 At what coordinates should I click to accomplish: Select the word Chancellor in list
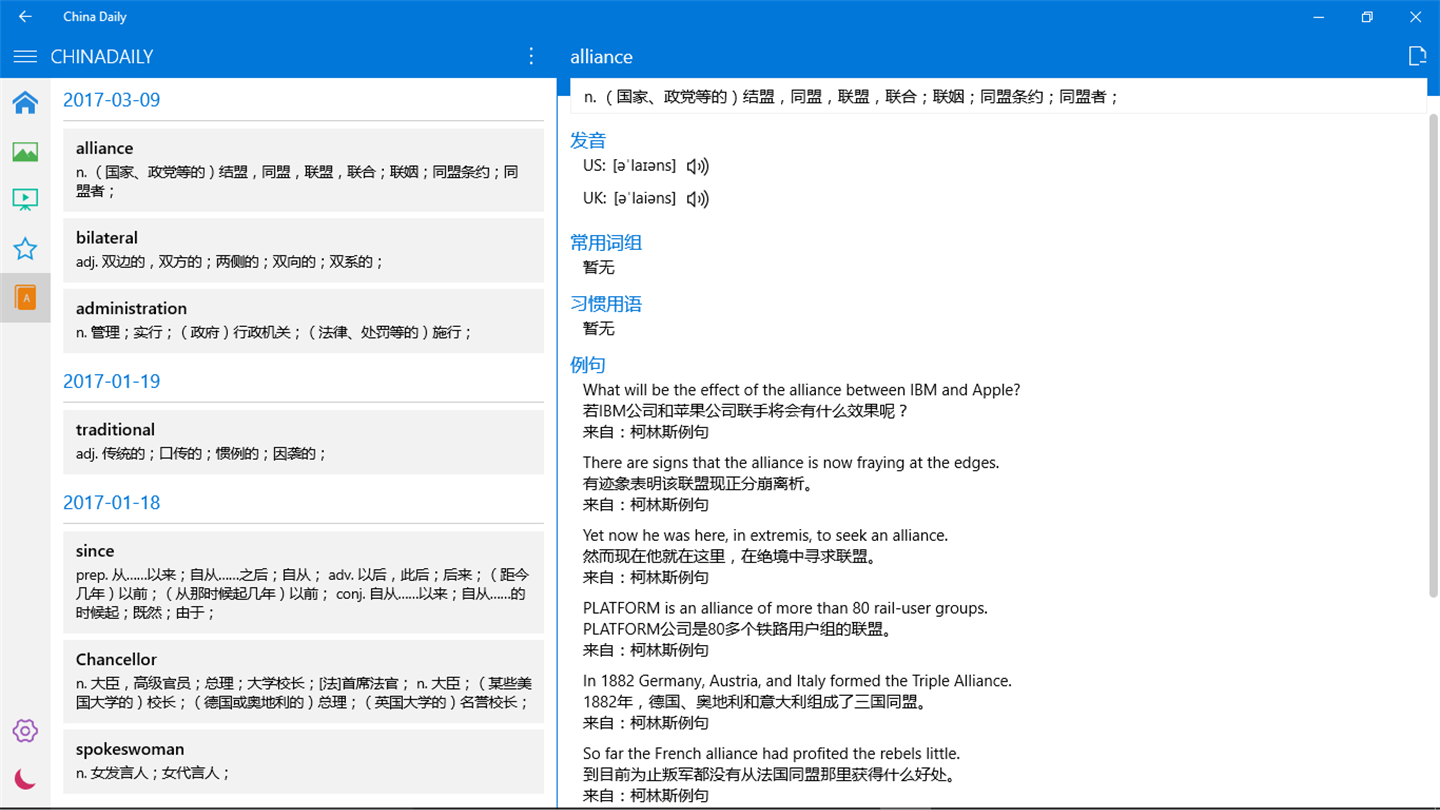coord(303,681)
